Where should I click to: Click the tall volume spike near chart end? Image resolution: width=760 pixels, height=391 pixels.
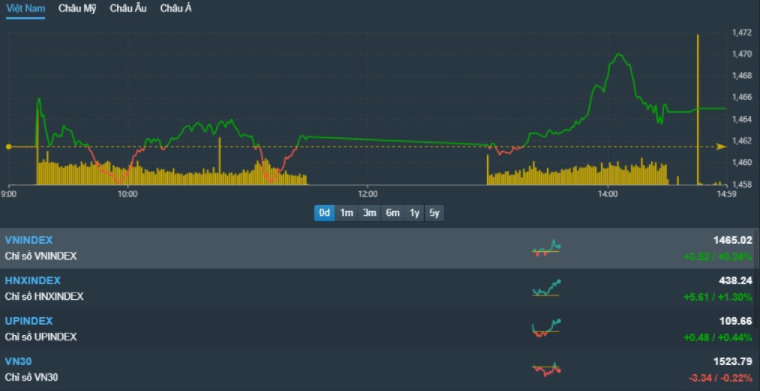click(698, 109)
